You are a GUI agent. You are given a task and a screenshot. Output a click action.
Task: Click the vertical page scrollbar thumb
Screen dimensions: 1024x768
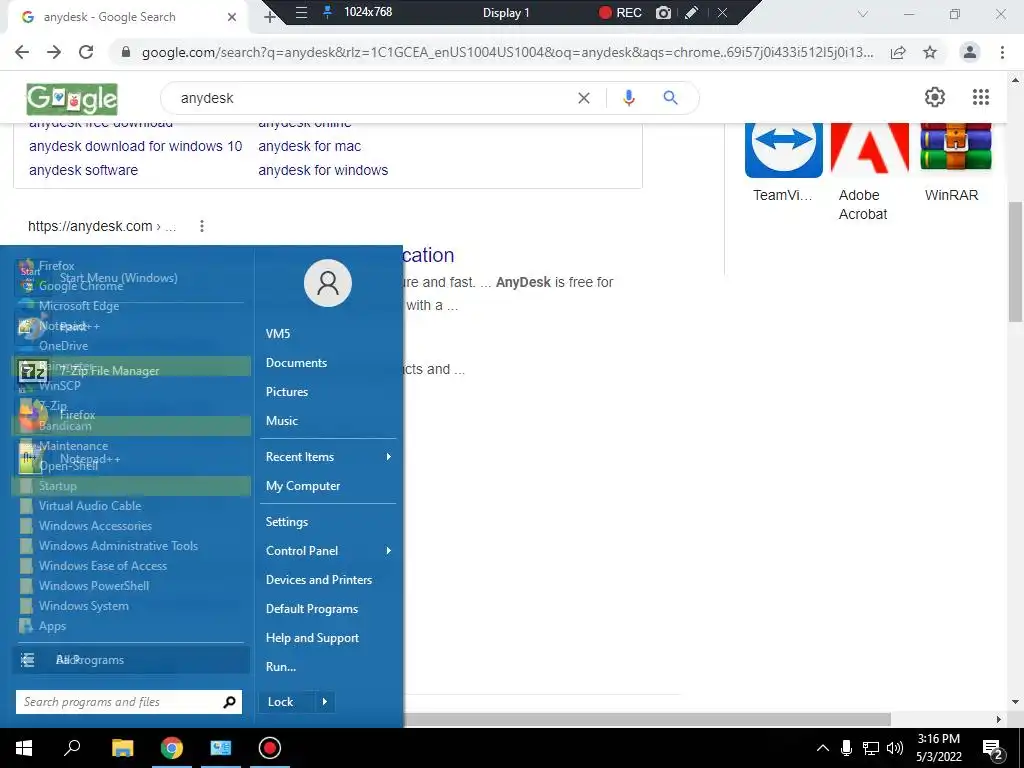tap(1014, 262)
